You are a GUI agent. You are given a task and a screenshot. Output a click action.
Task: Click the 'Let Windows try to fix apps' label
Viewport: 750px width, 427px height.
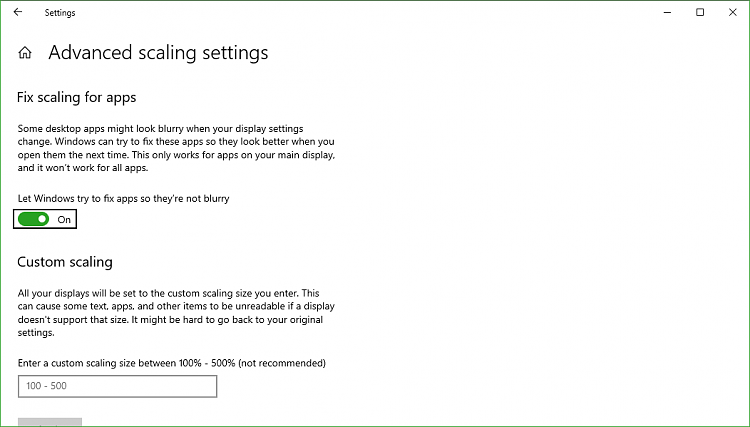123,198
